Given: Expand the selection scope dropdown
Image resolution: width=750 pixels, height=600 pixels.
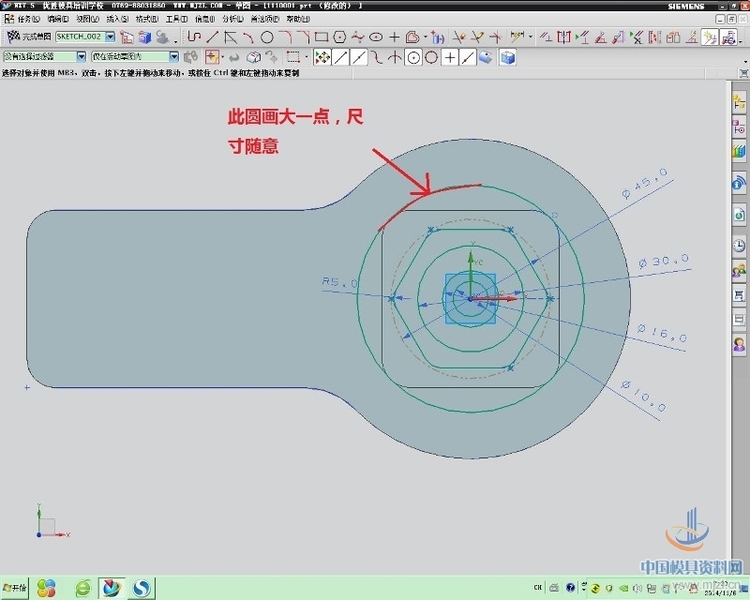Looking at the screenshot, I should tap(174, 58).
